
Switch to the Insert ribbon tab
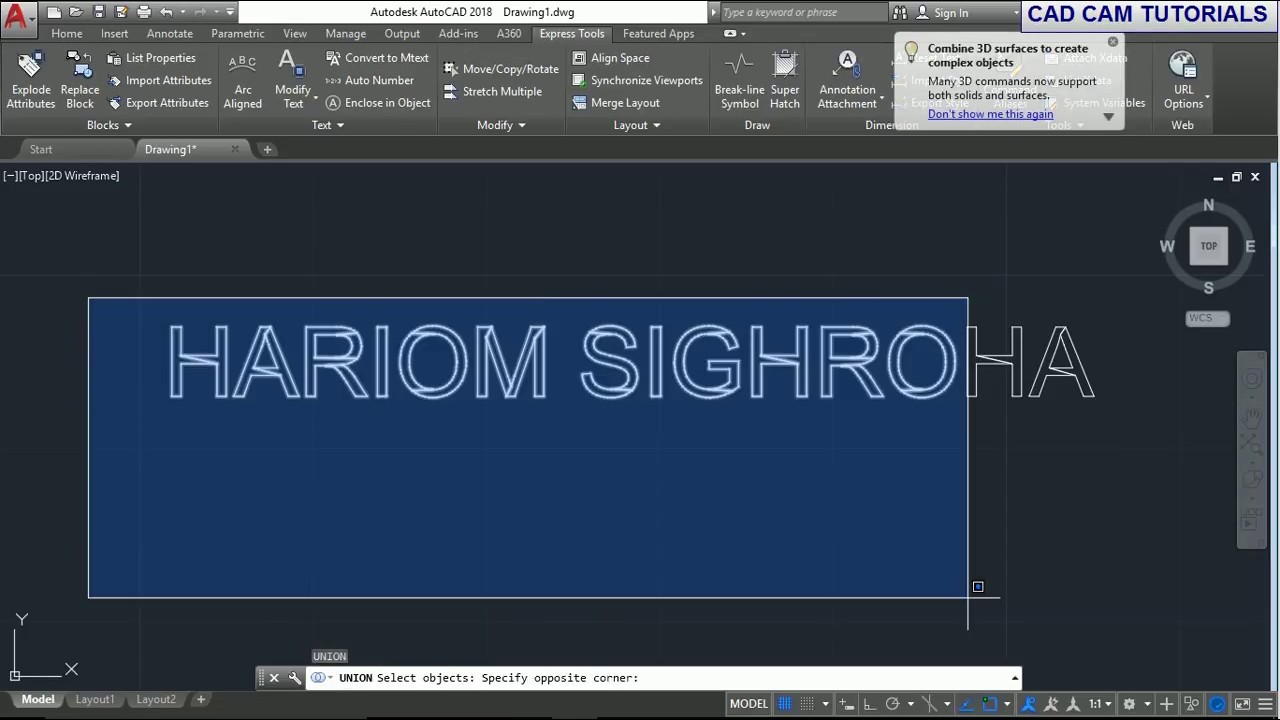(114, 33)
